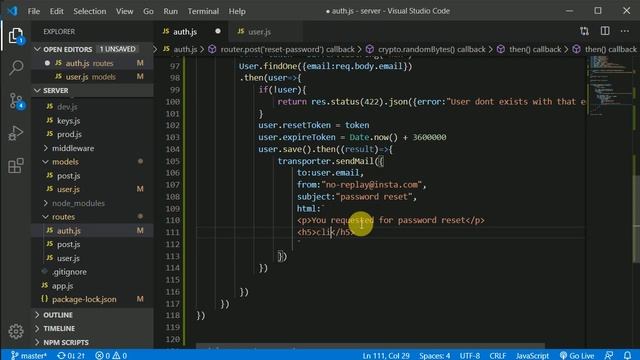This screenshot has height=360, width=640.
Task: Select user.js models in Open Editors
Action: 92,77
